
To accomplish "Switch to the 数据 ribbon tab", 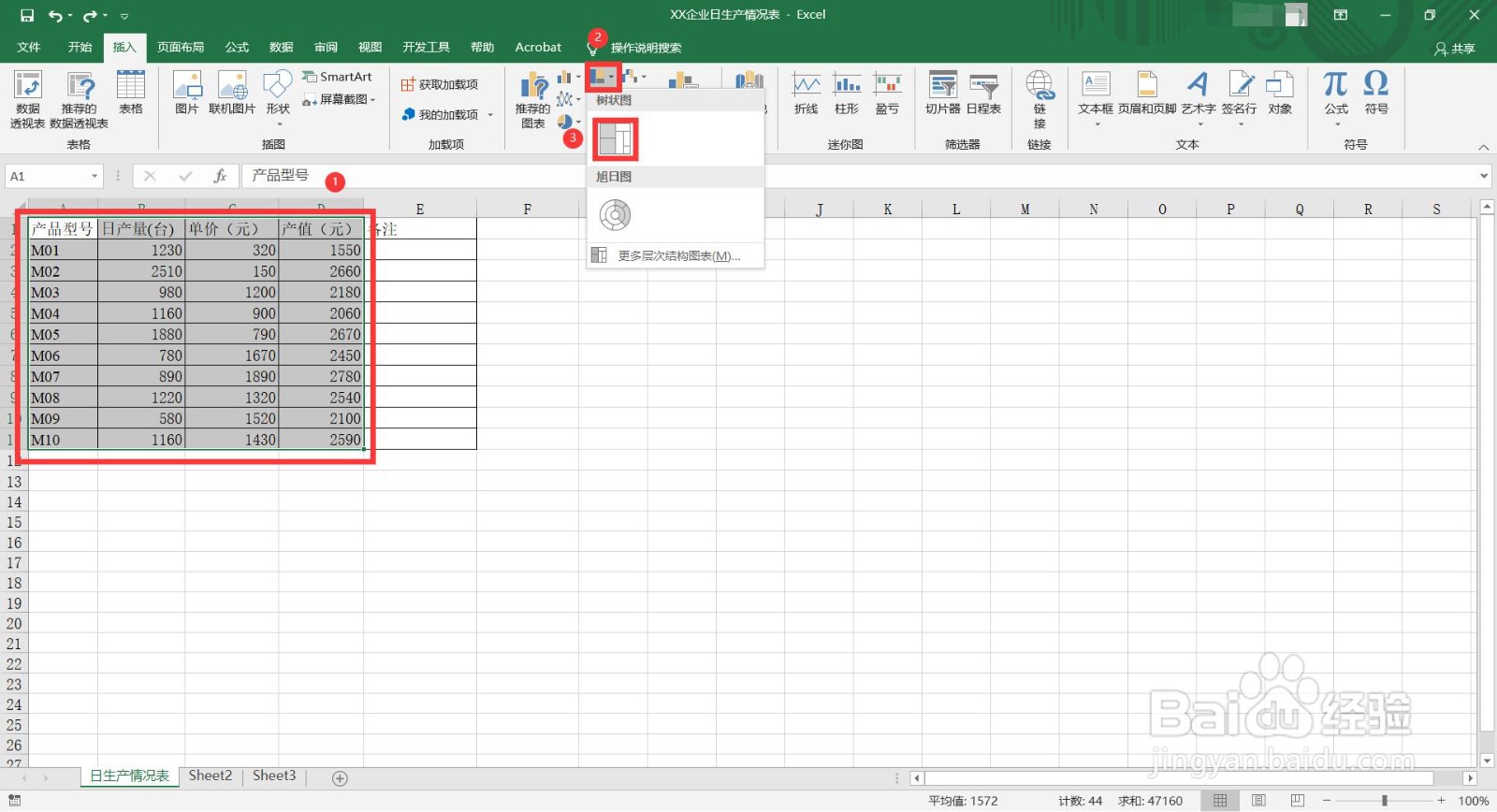I will (282, 47).
